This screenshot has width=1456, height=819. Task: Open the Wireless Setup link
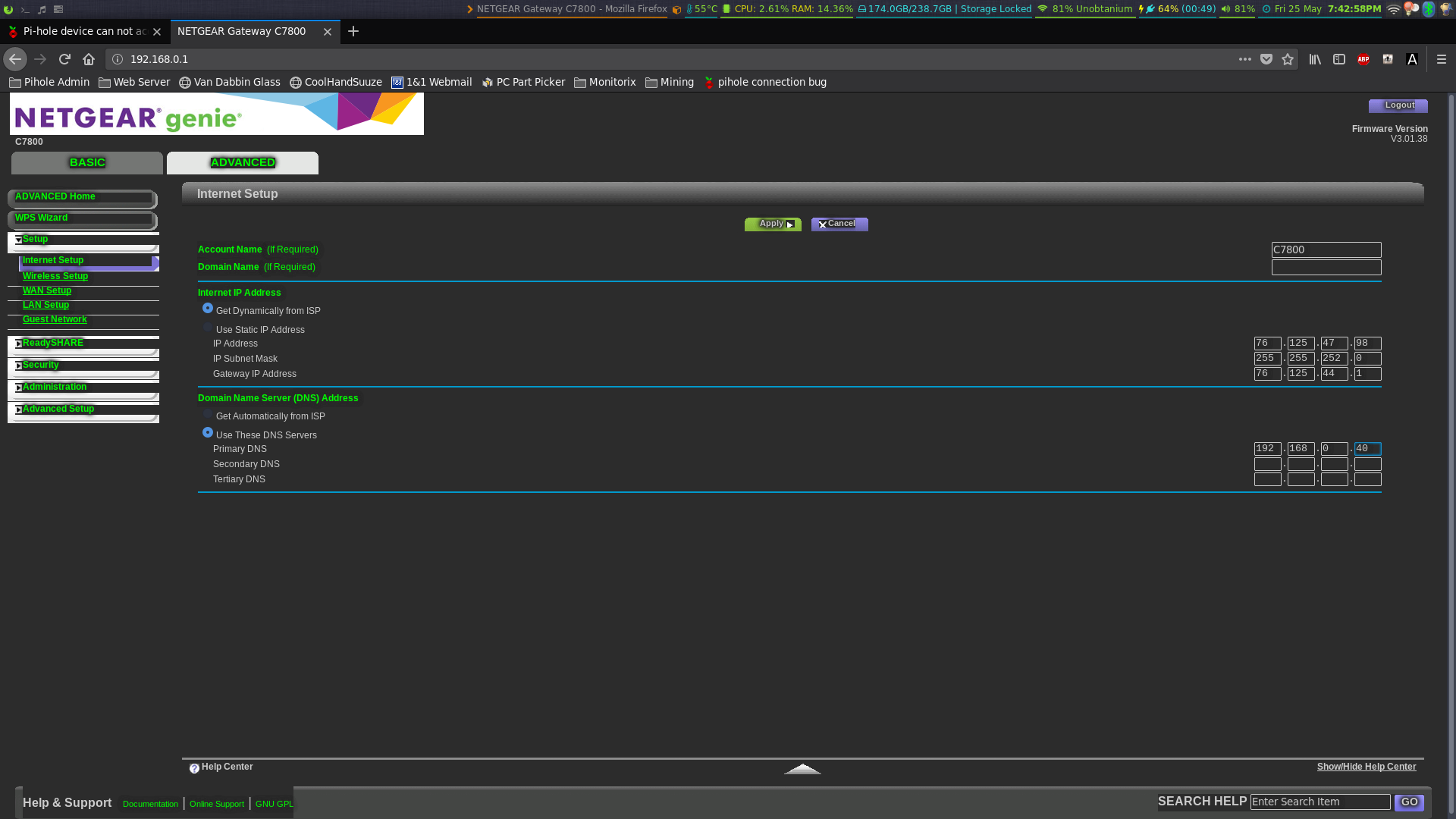coord(55,276)
